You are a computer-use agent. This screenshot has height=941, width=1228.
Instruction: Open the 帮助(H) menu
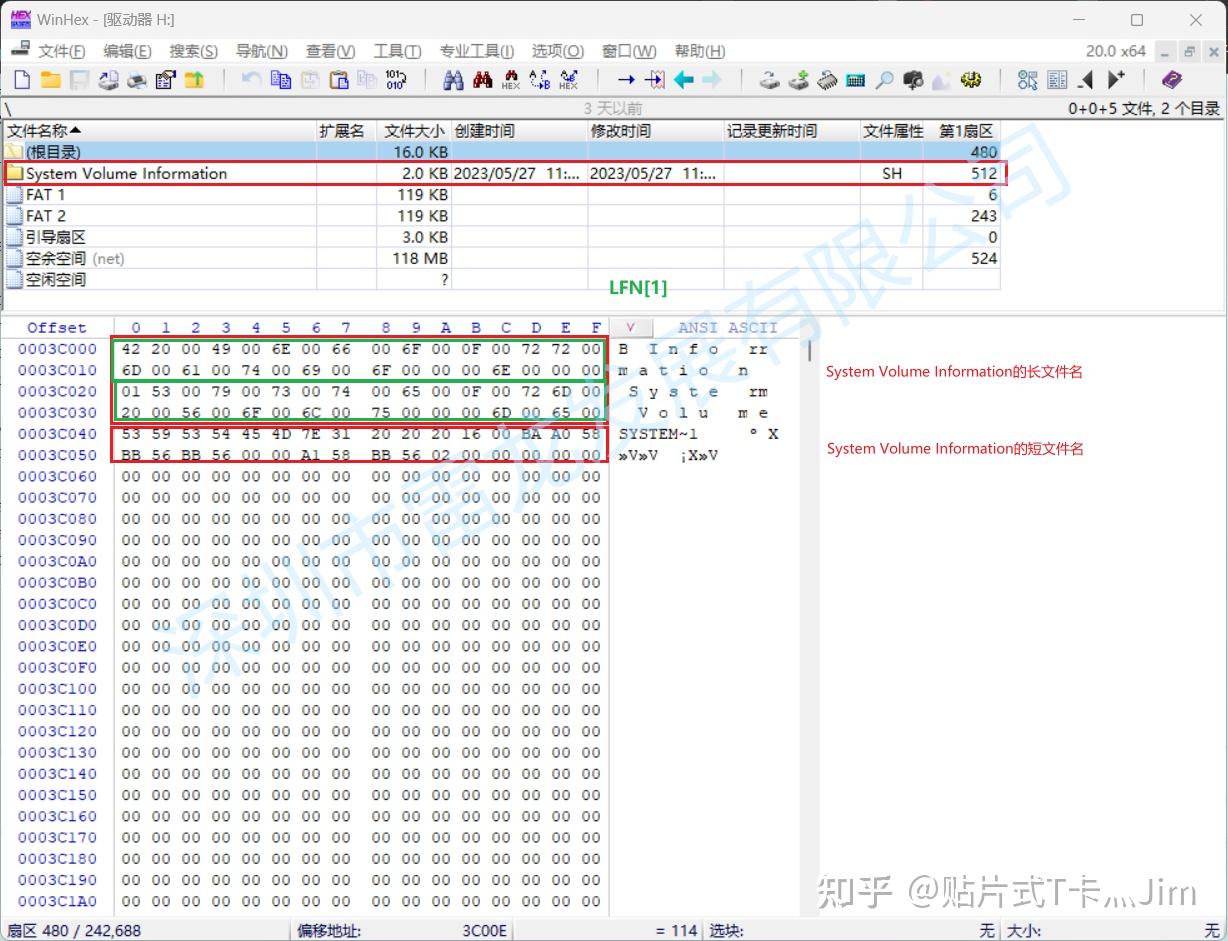[x=700, y=51]
